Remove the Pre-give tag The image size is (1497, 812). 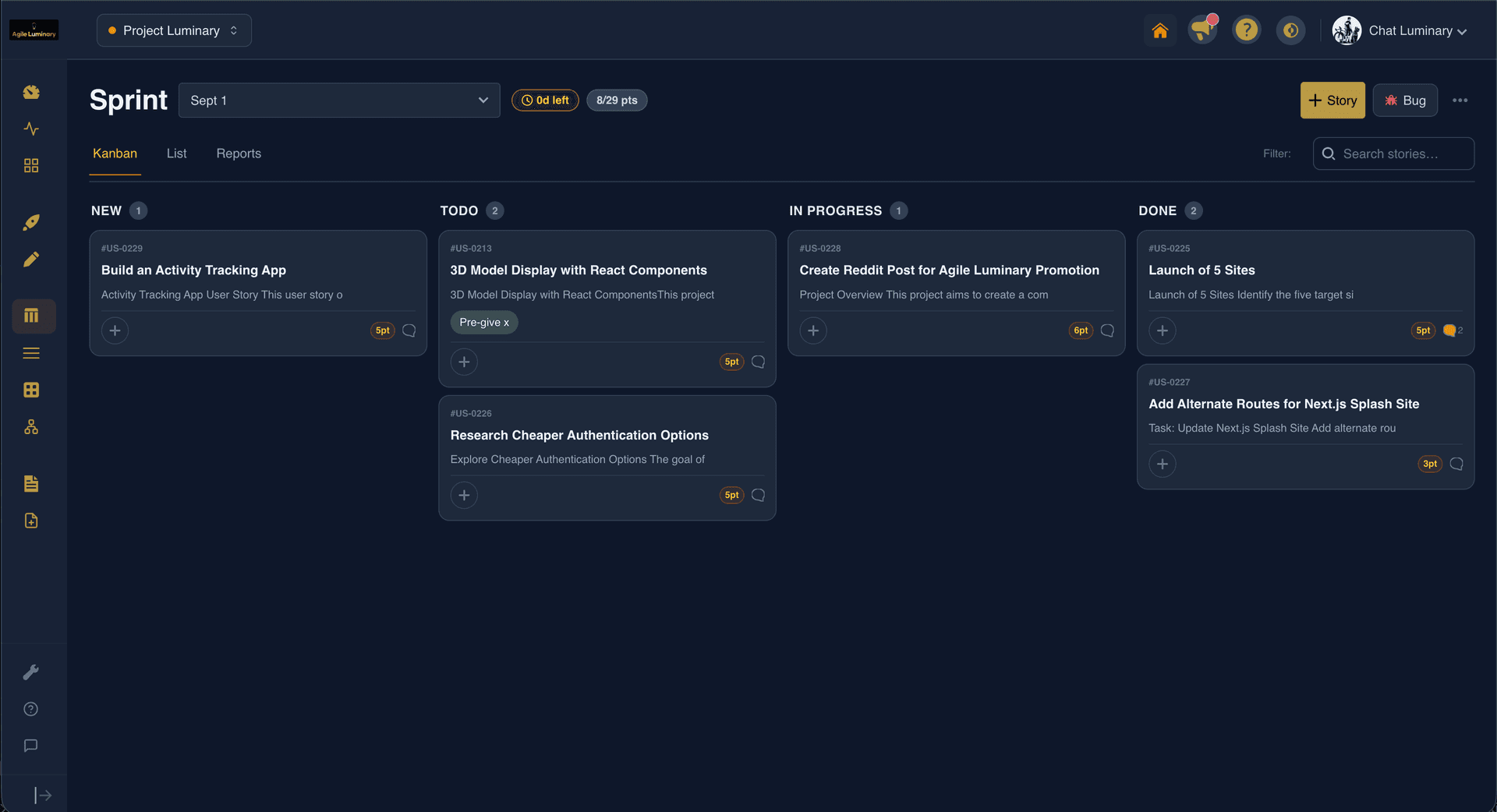(x=506, y=323)
